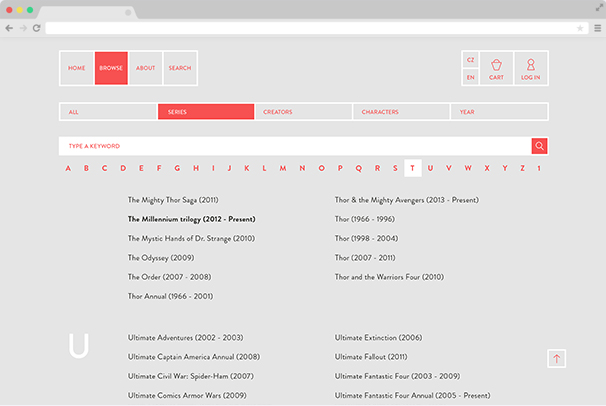Go back with browser back arrow
The width and height of the screenshot is (606, 406).
coord(10,28)
